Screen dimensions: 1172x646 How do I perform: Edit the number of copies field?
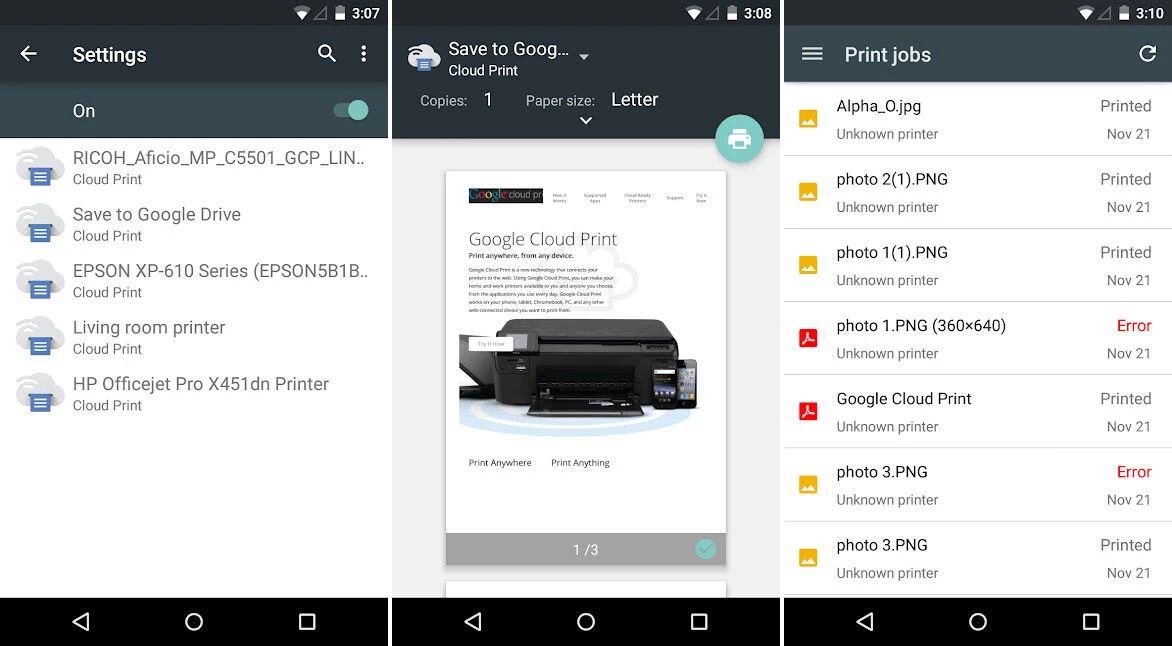tap(488, 100)
